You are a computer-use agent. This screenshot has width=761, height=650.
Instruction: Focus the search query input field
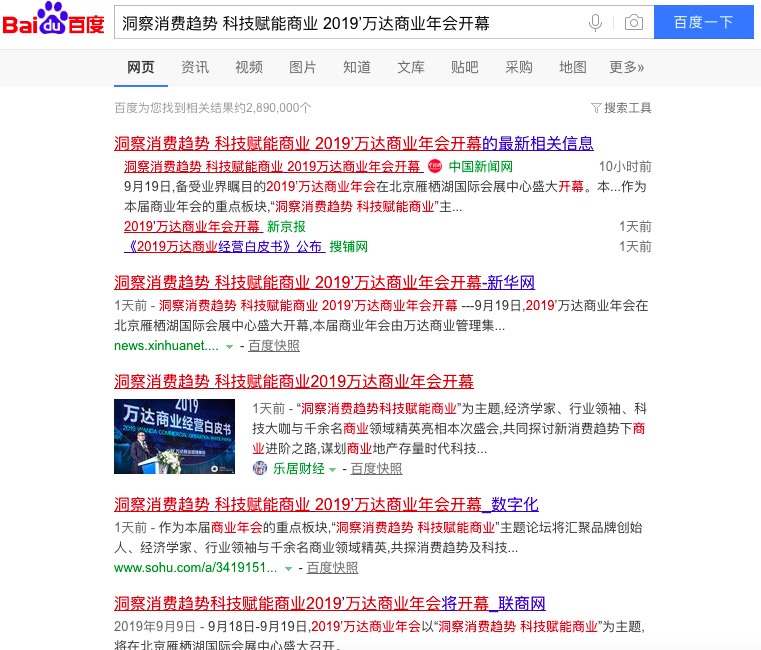[347, 22]
